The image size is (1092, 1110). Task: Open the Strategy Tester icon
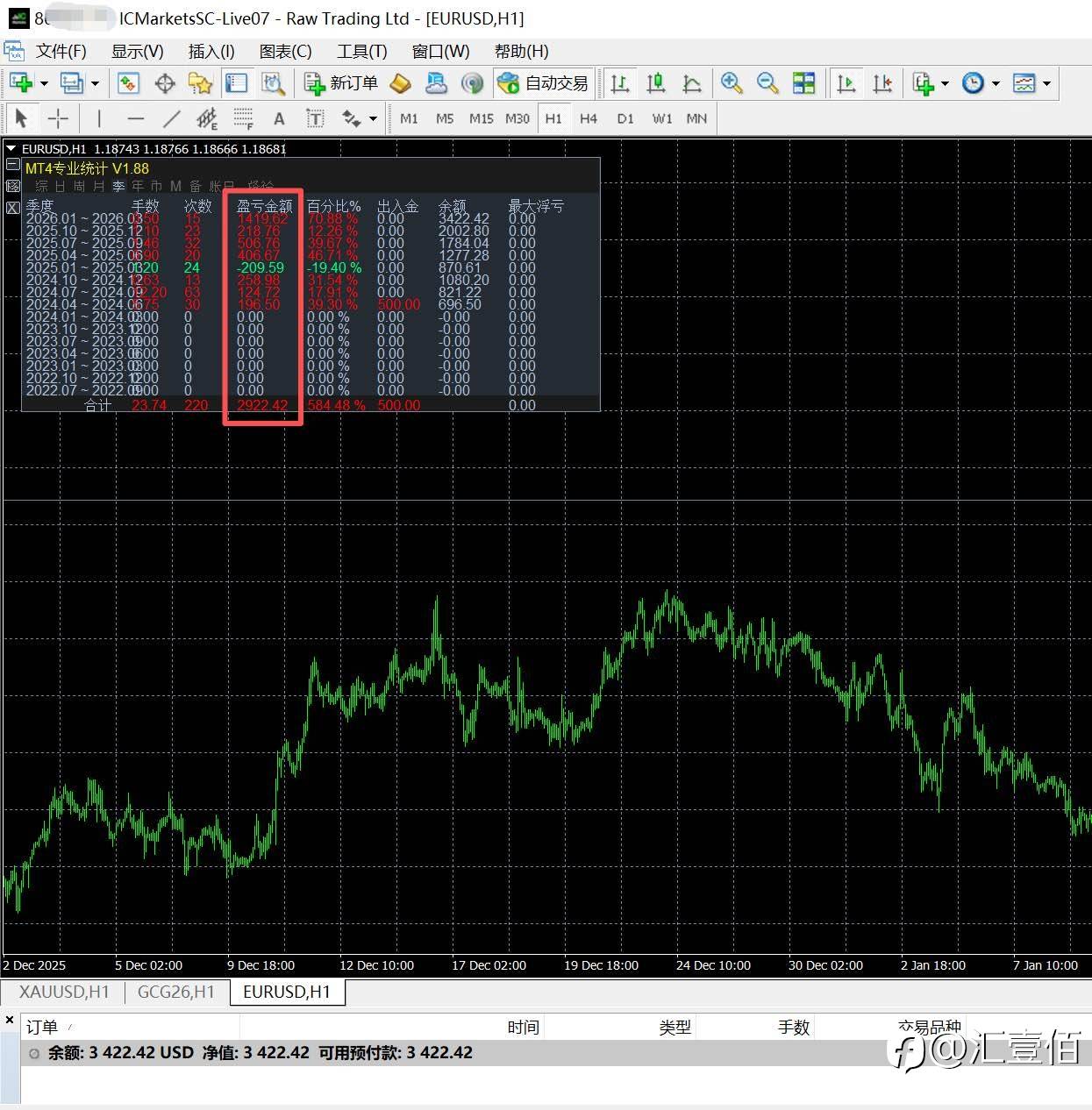click(x=273, y=83)
